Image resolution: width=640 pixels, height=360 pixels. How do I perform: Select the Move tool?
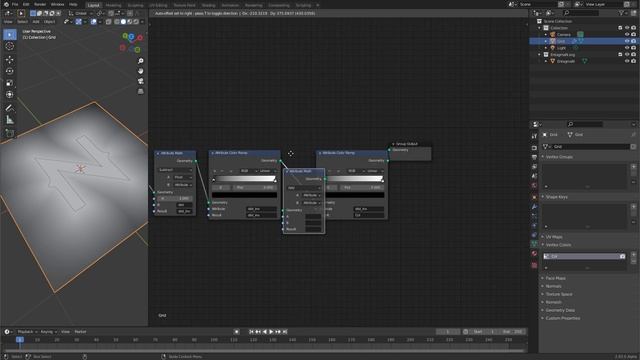[10, 60]
